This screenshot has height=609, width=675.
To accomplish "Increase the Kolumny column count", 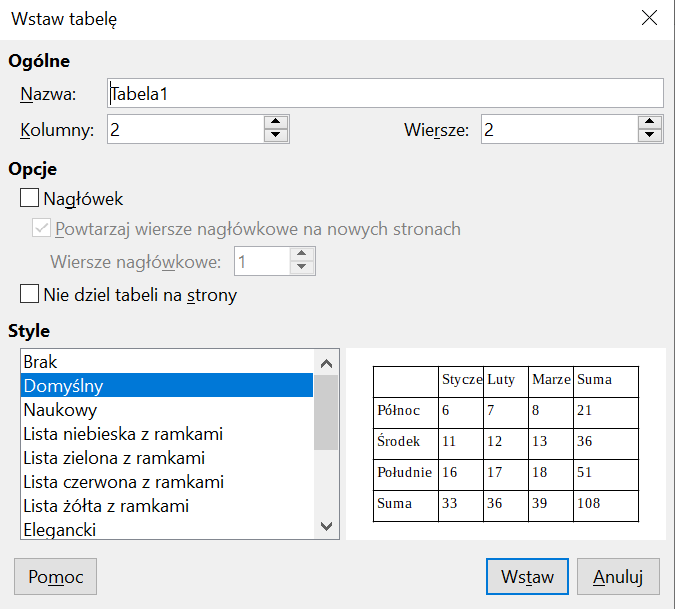I will pos(276,123).
